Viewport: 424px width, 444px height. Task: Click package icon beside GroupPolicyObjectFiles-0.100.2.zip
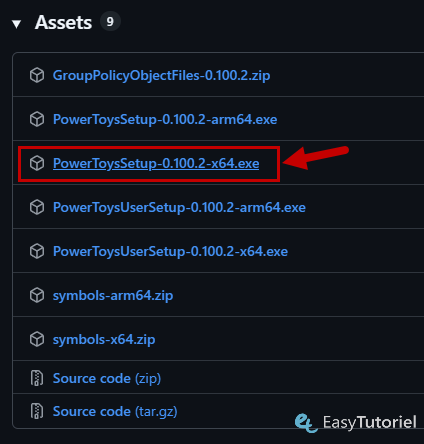37,75
